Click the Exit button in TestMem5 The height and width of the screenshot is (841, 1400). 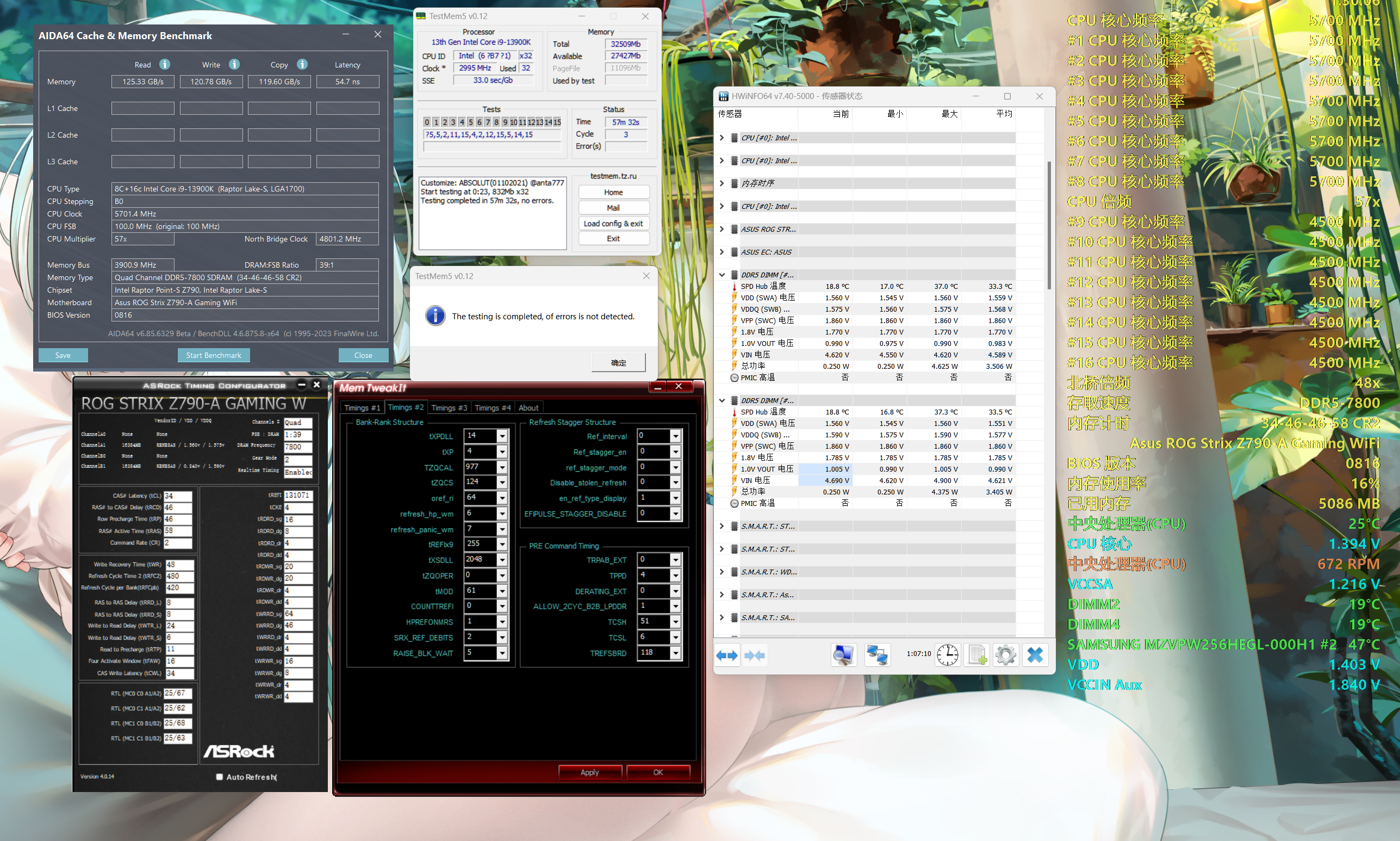[613, 239]
